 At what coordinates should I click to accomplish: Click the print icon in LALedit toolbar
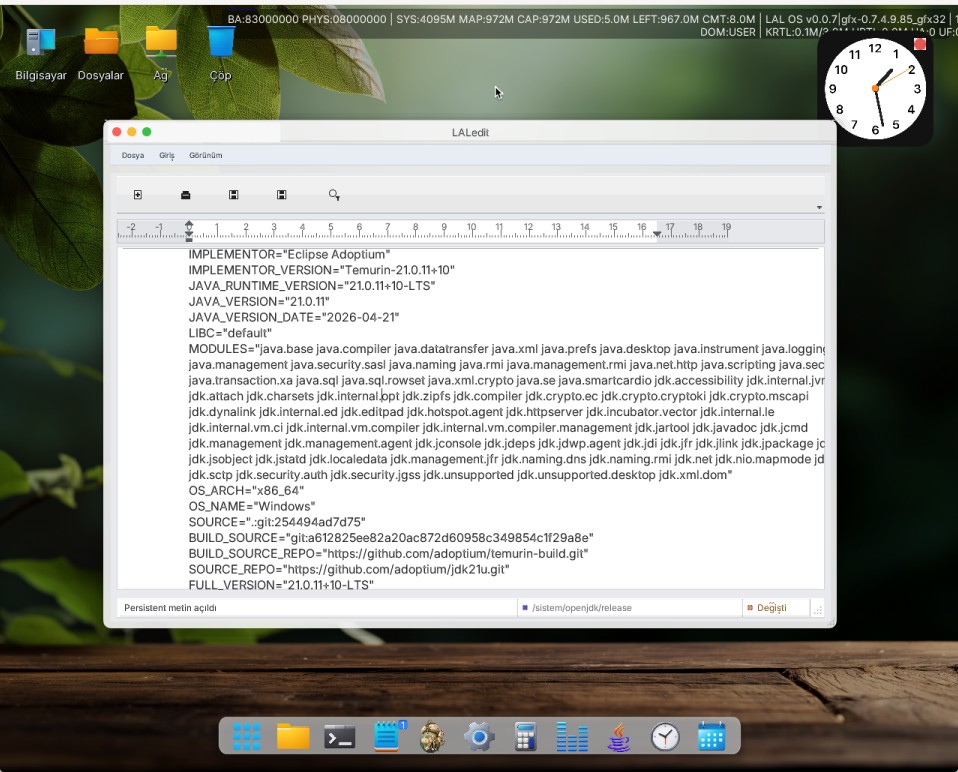[x=186, y=195]
